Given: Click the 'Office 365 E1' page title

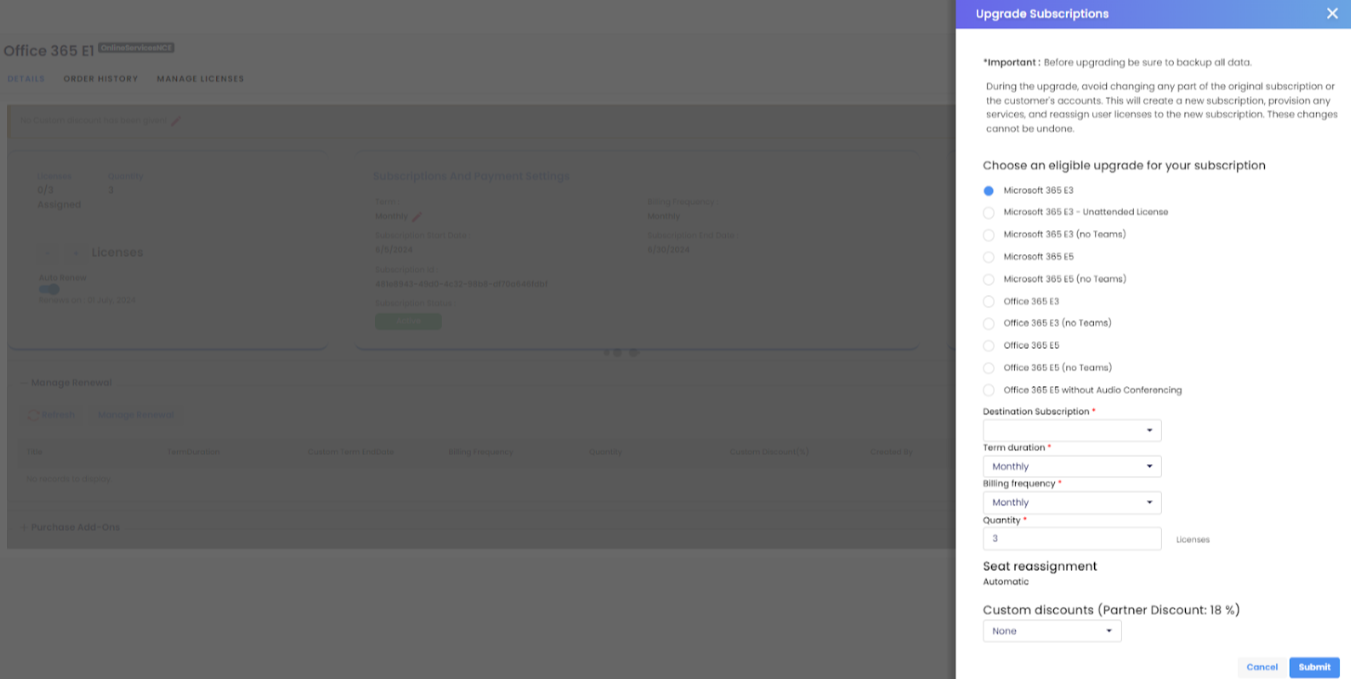Looking at the screenshot, I should [x=49, y=50].
